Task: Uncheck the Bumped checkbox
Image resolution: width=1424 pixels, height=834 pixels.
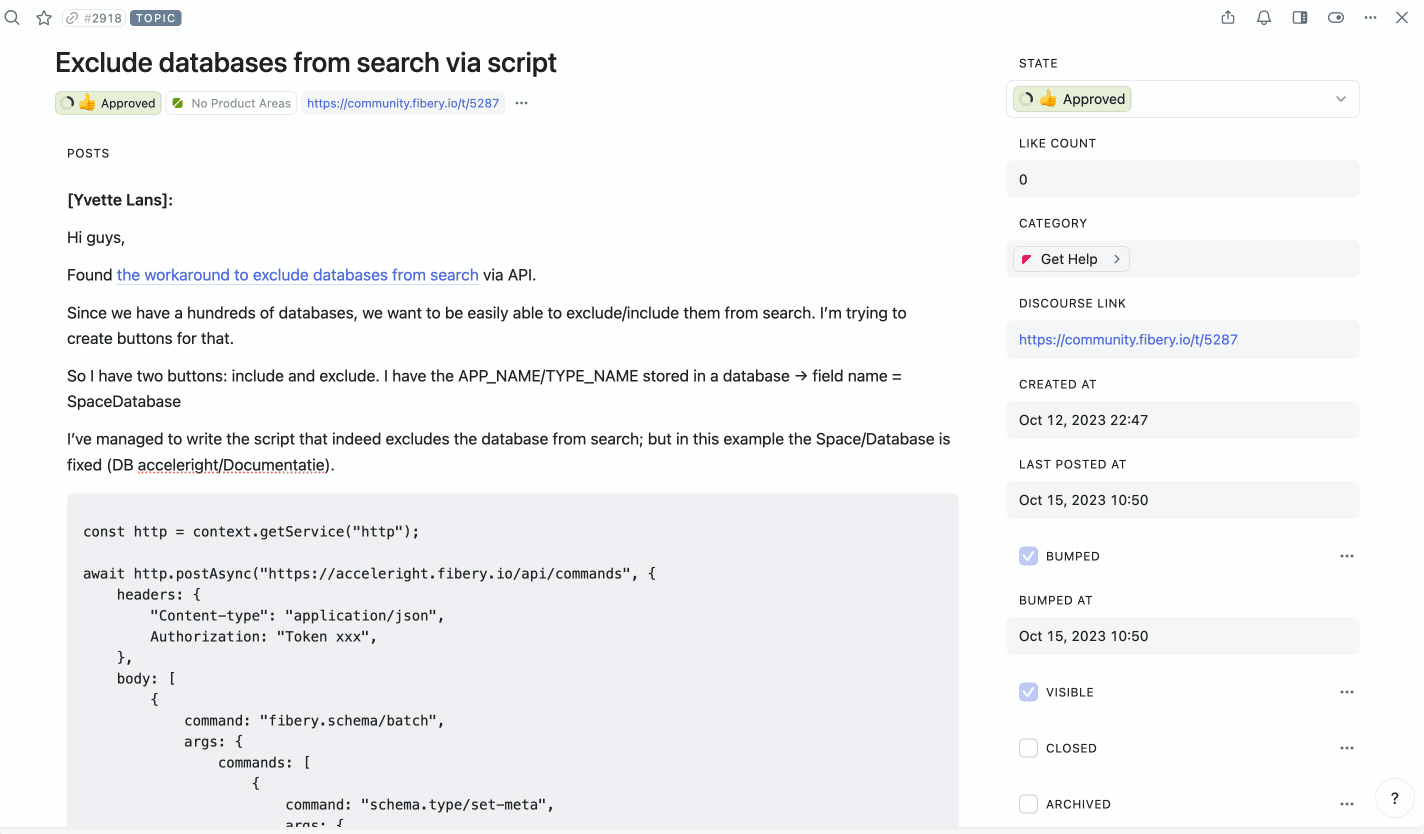Action: click(x=1028, y=556)
